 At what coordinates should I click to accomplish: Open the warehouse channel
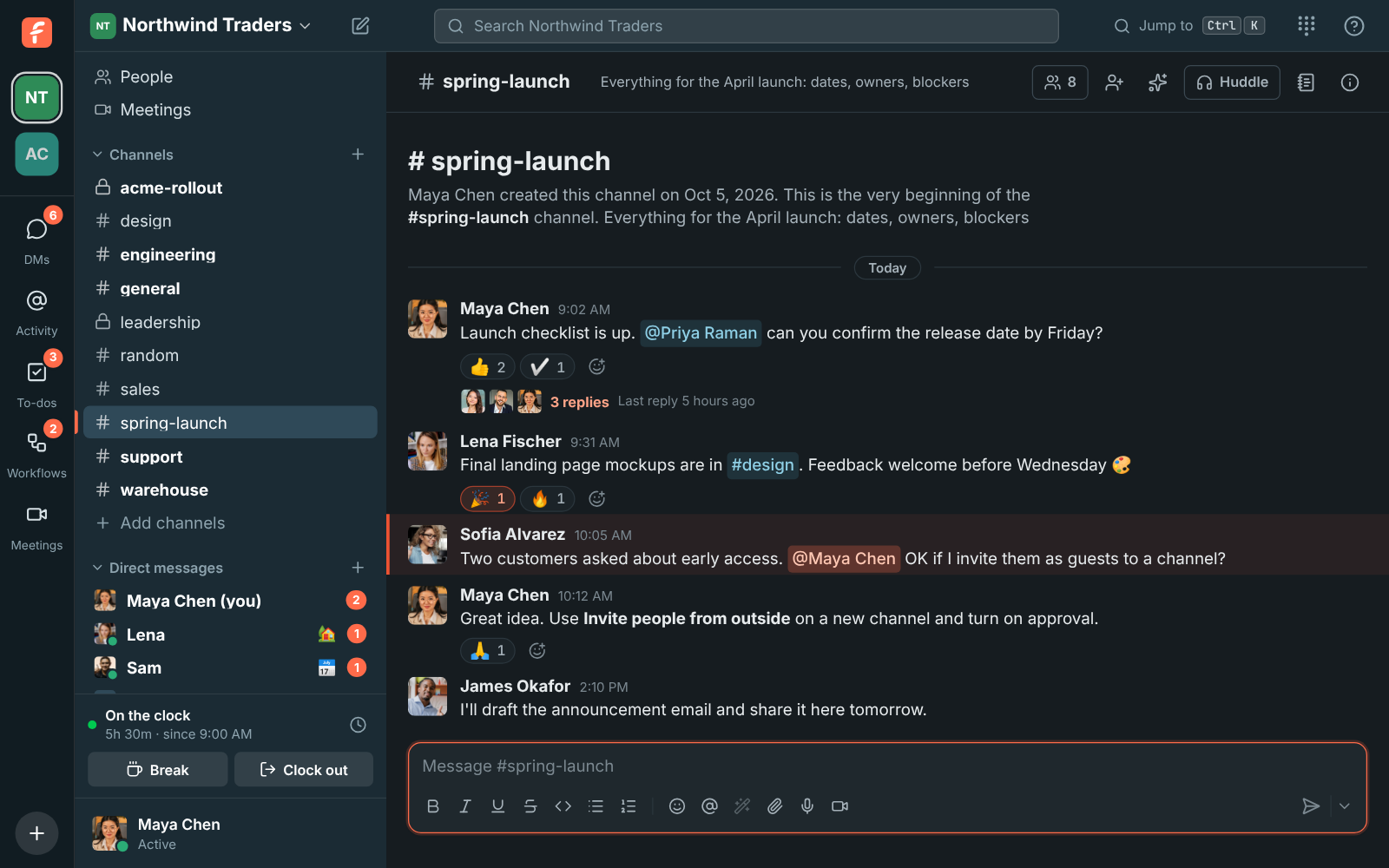coord(230,490)
